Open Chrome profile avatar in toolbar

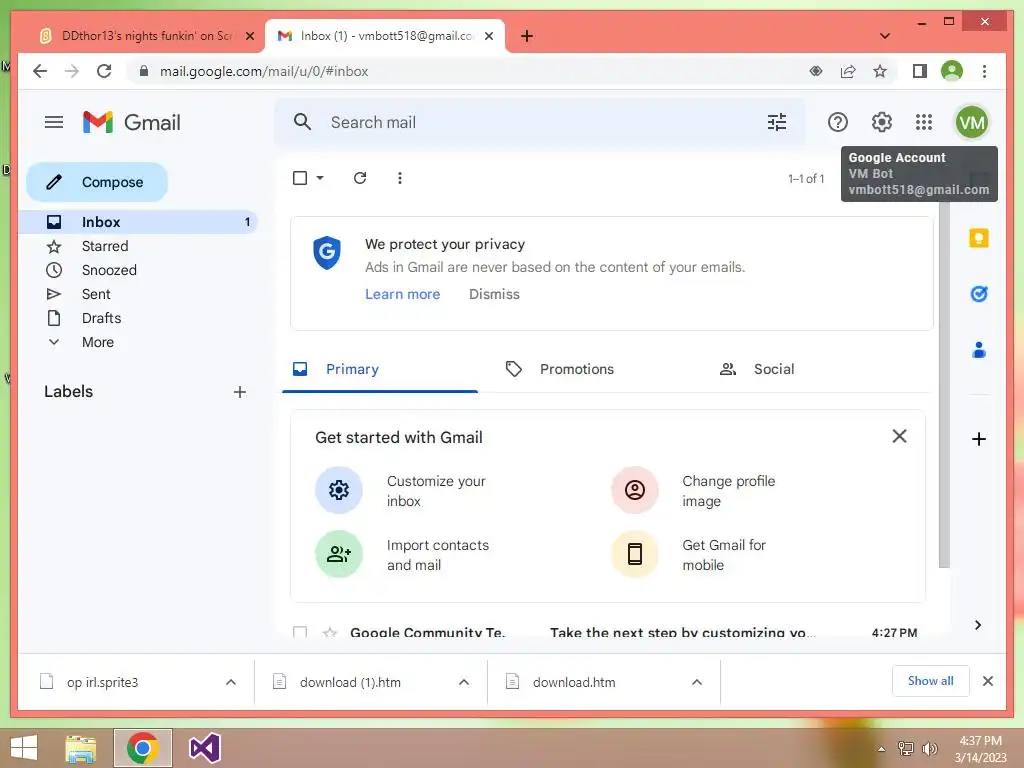(x=952, y=71)
